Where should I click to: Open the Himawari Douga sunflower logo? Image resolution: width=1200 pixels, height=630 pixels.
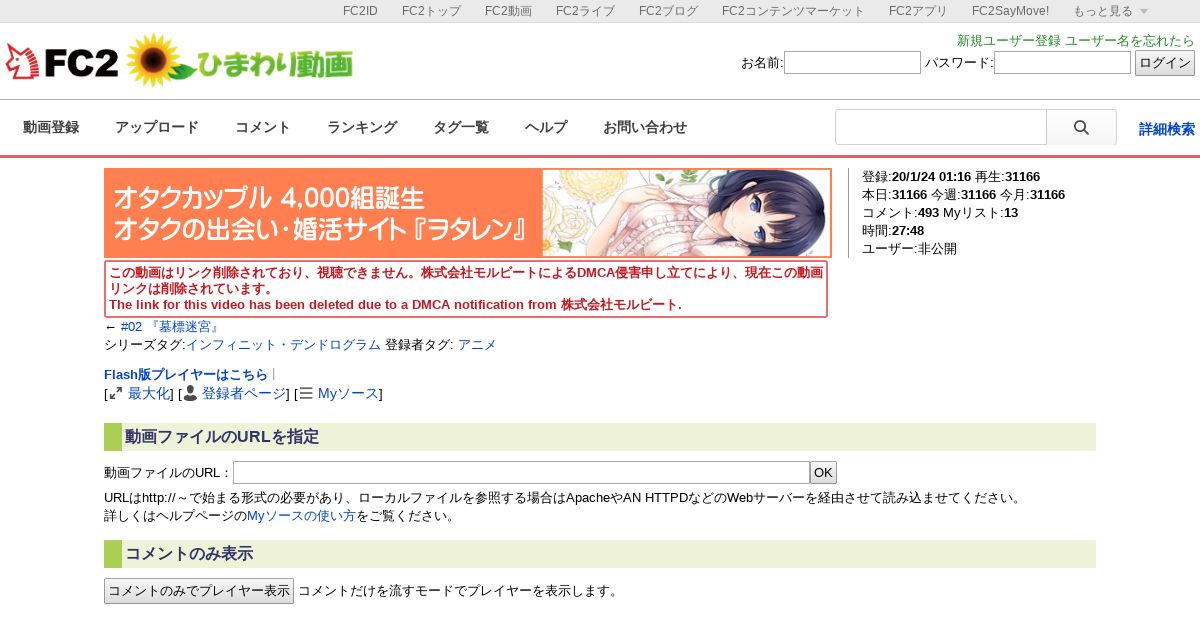(x=239, y=60)
